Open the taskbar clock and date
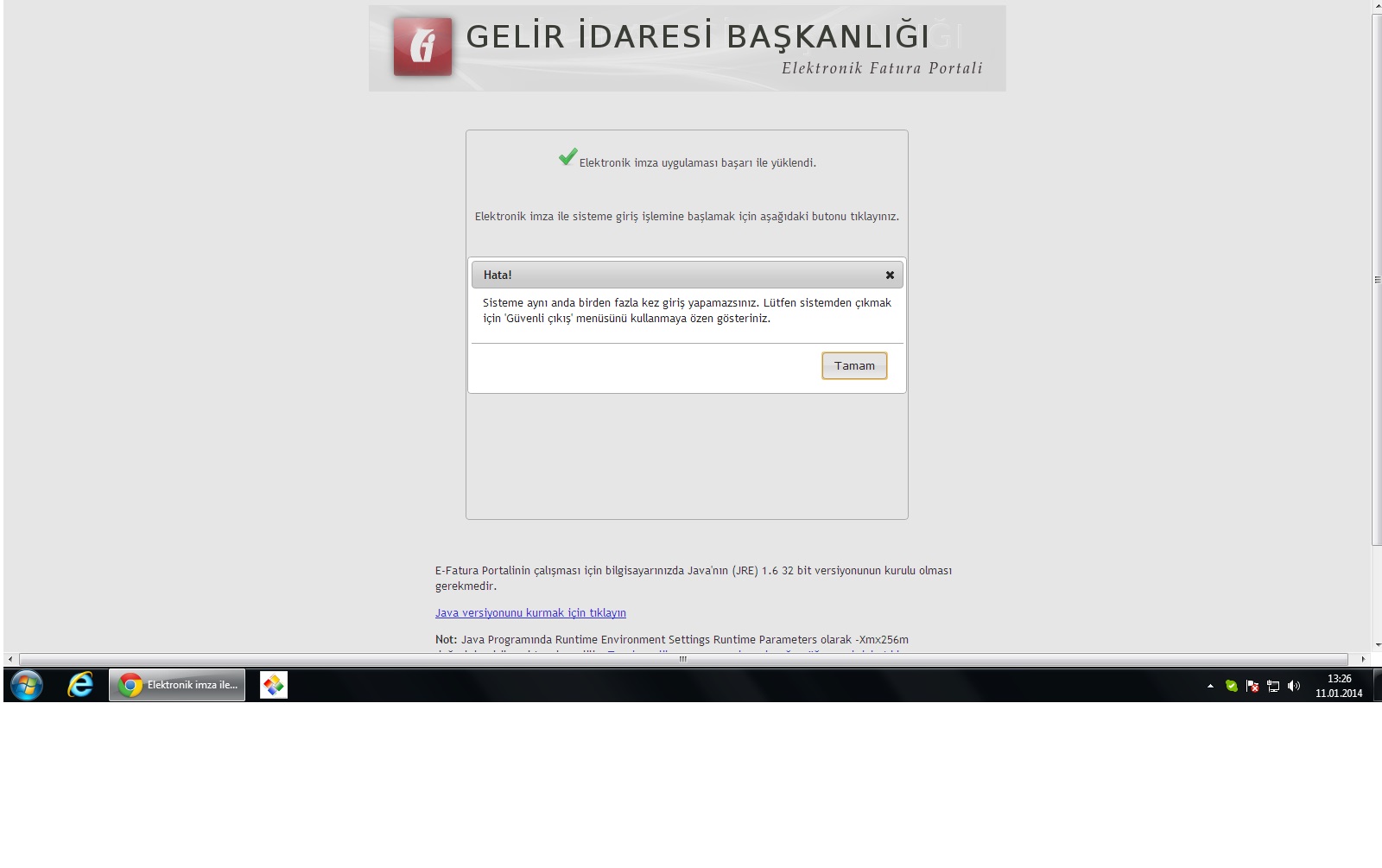The width and height of the screenshot is (1382, 868). pyautogui.click(x=1338, y=686)
